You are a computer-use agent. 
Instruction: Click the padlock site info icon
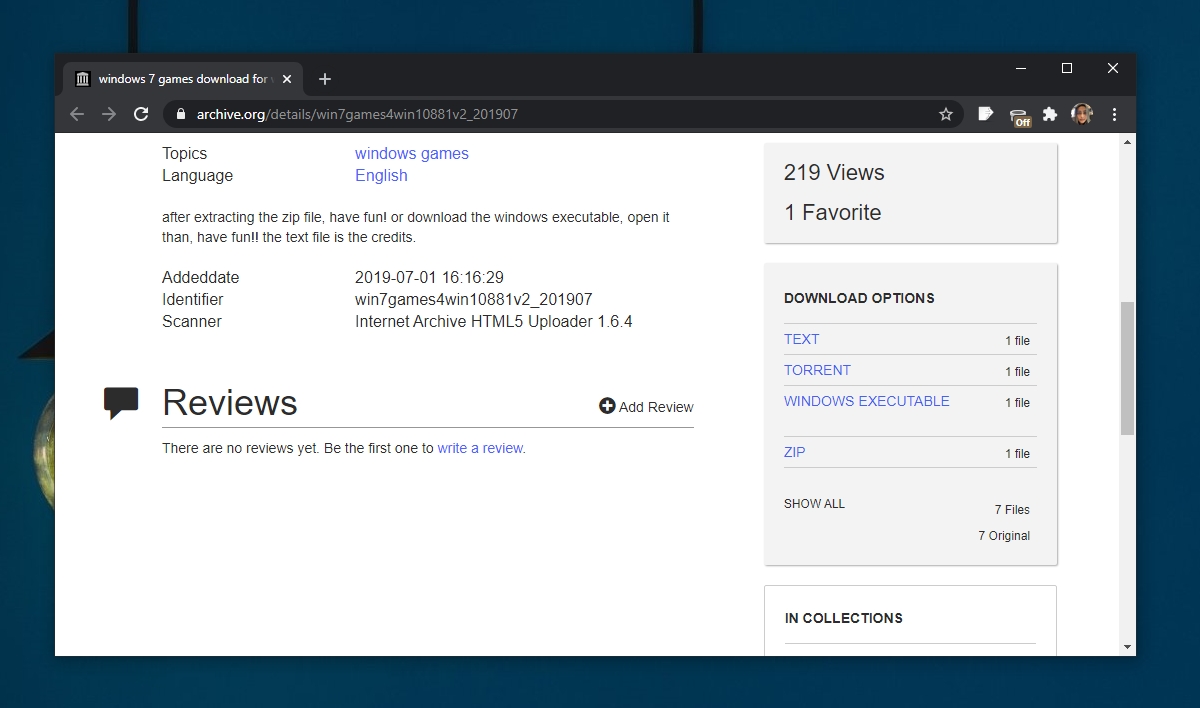click(x=181, y=114)
